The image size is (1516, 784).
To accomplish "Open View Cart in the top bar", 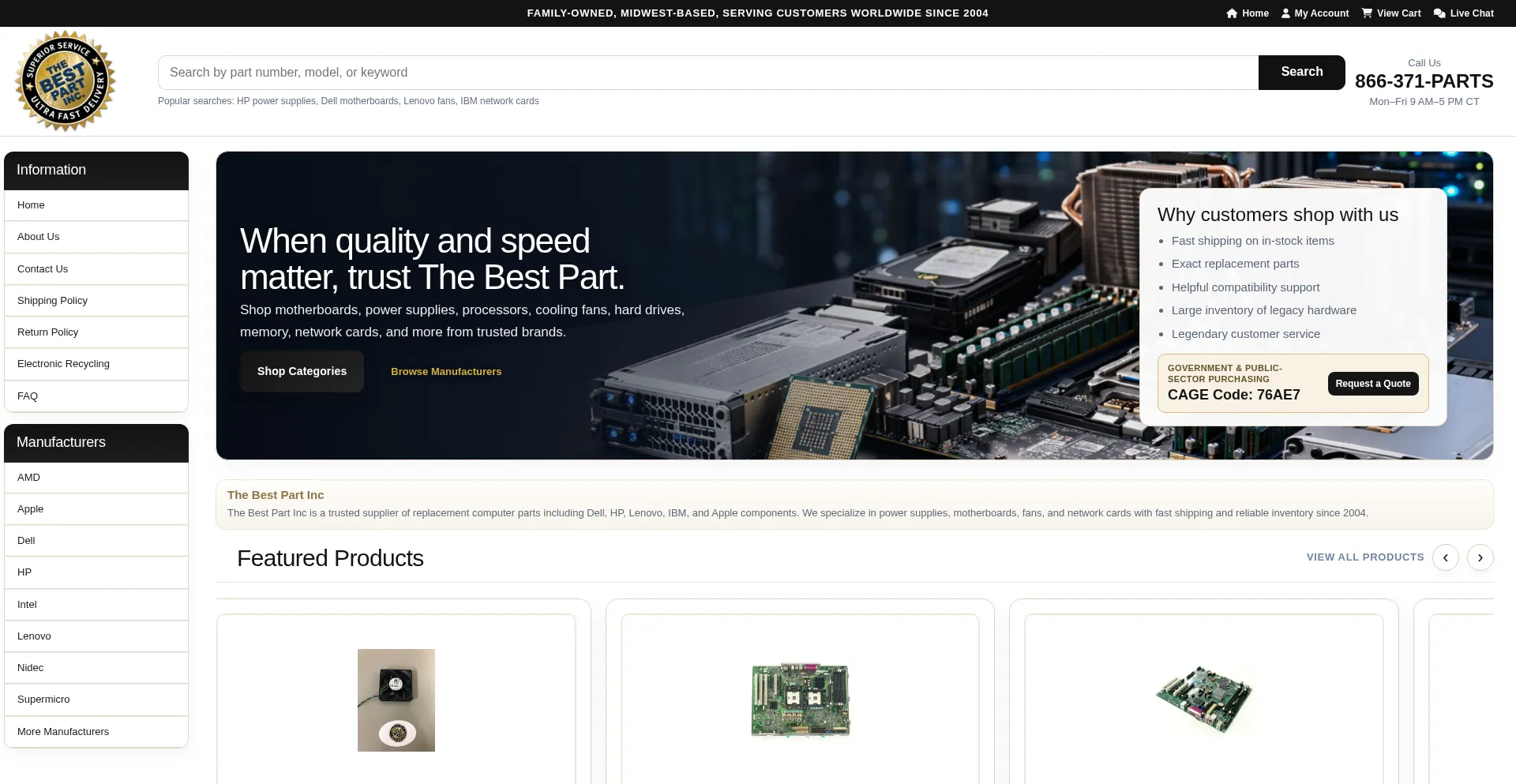I will 1391,13.
